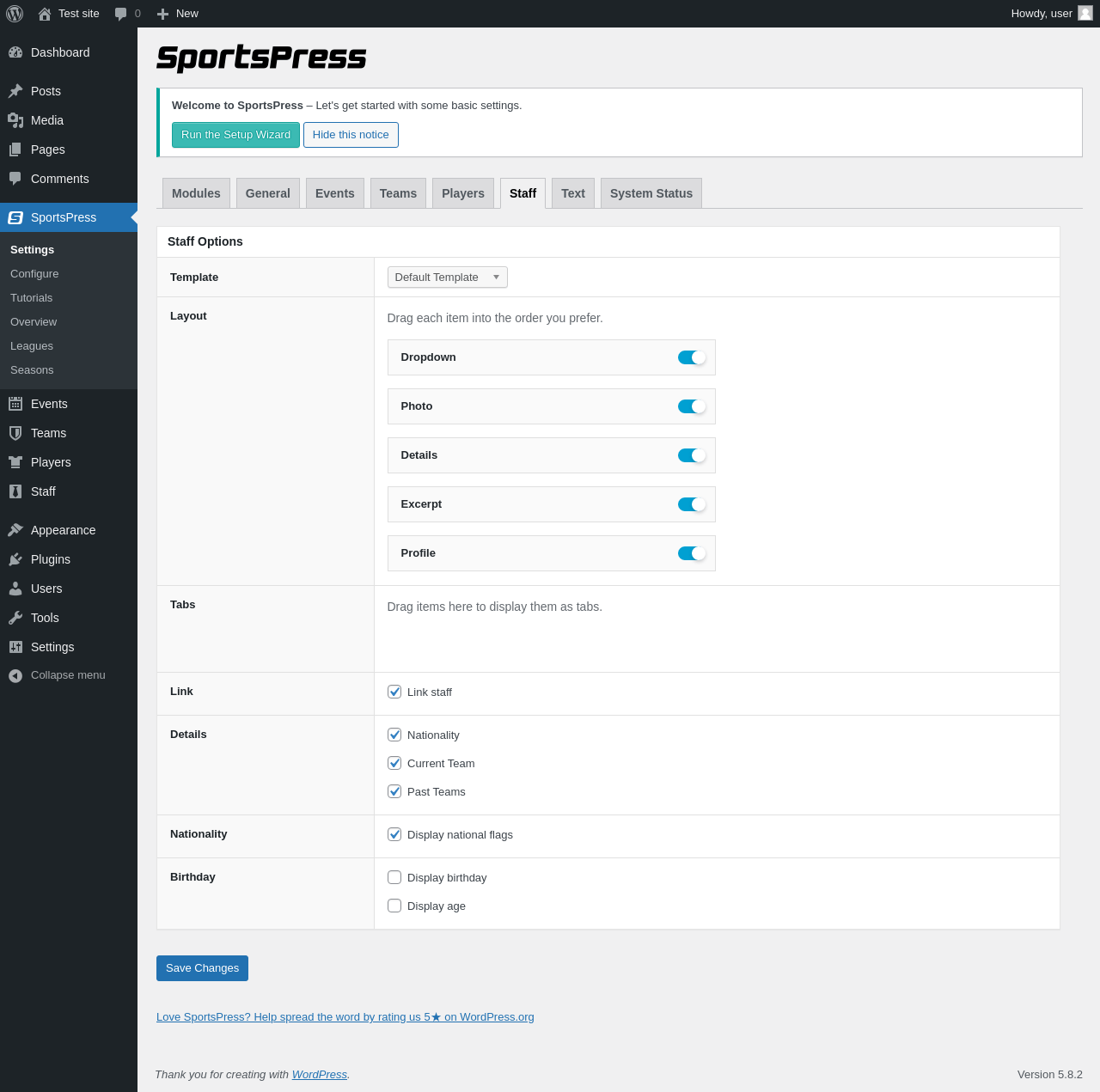Screen dimensions: 1100x1092
Task: Toggle the Details layout switch
Action: pyautogui.click(x=692, y=455)
